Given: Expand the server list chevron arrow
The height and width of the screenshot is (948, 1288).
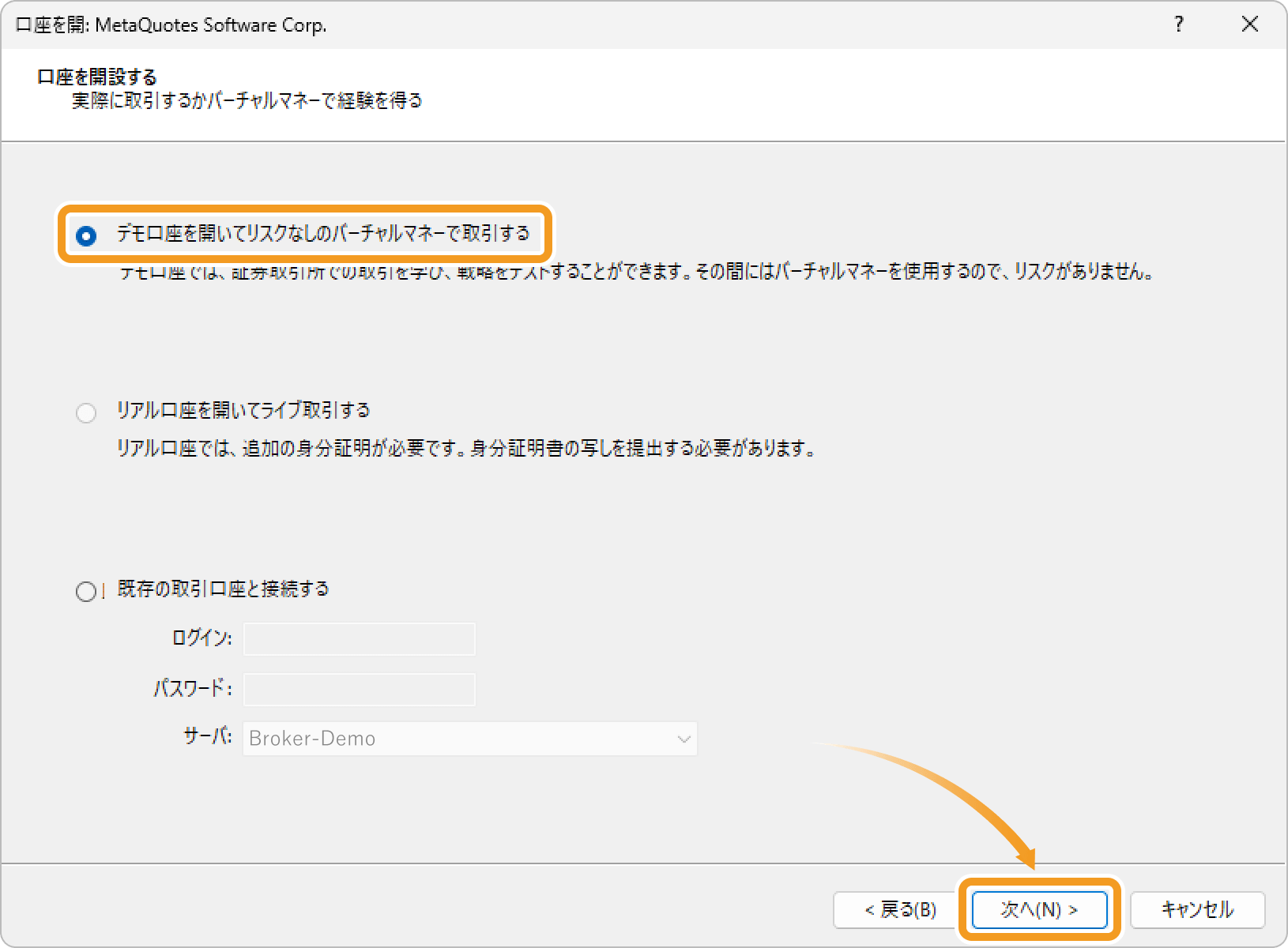Looking at the screenshot, I should pos(684,739).
